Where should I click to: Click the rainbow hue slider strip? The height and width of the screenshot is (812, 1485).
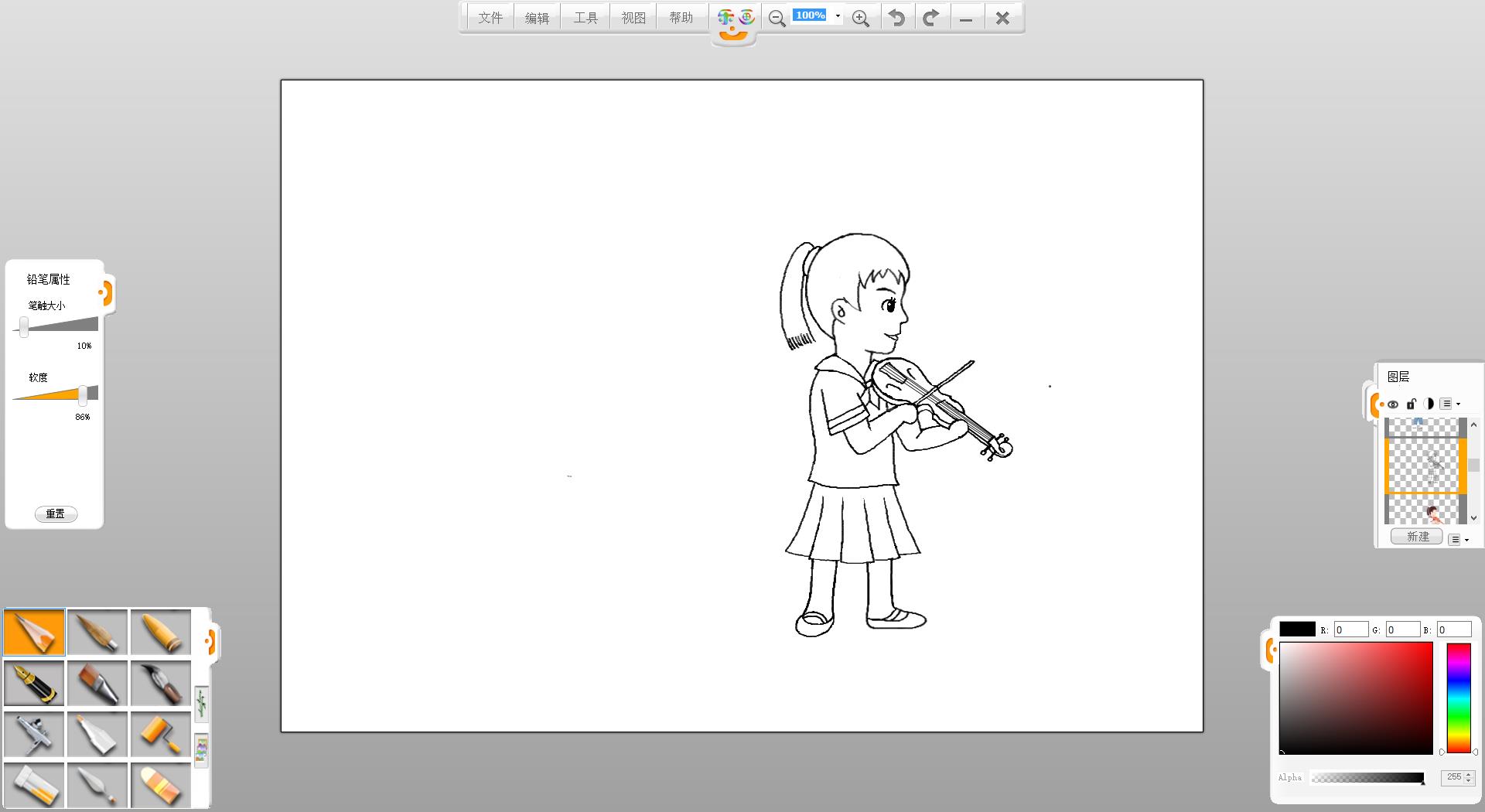1458,698
